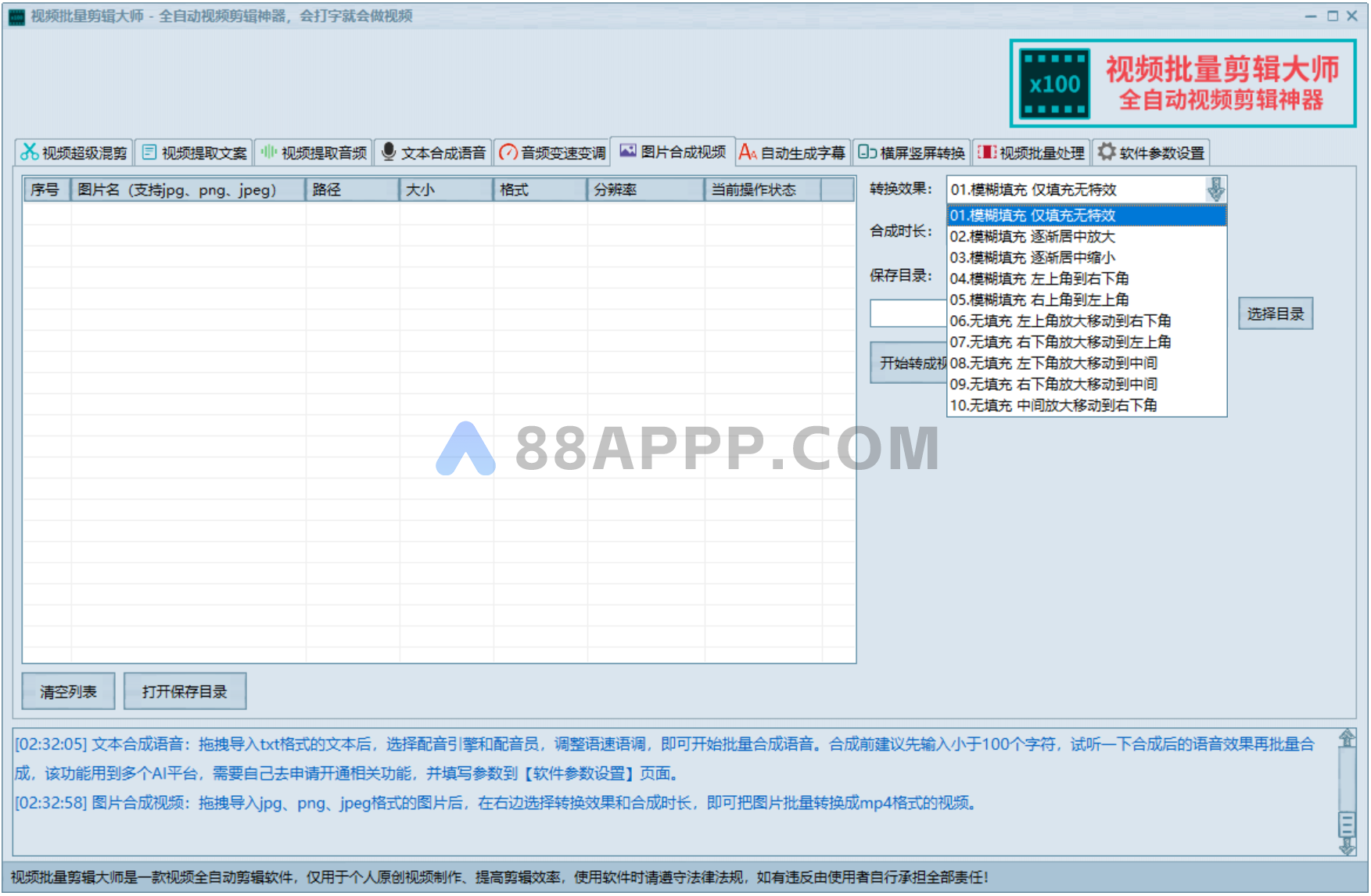Click 打开保存目录 button
Image resolution: width=1371 pixels, height=896 pixels.
coord(185,691)
